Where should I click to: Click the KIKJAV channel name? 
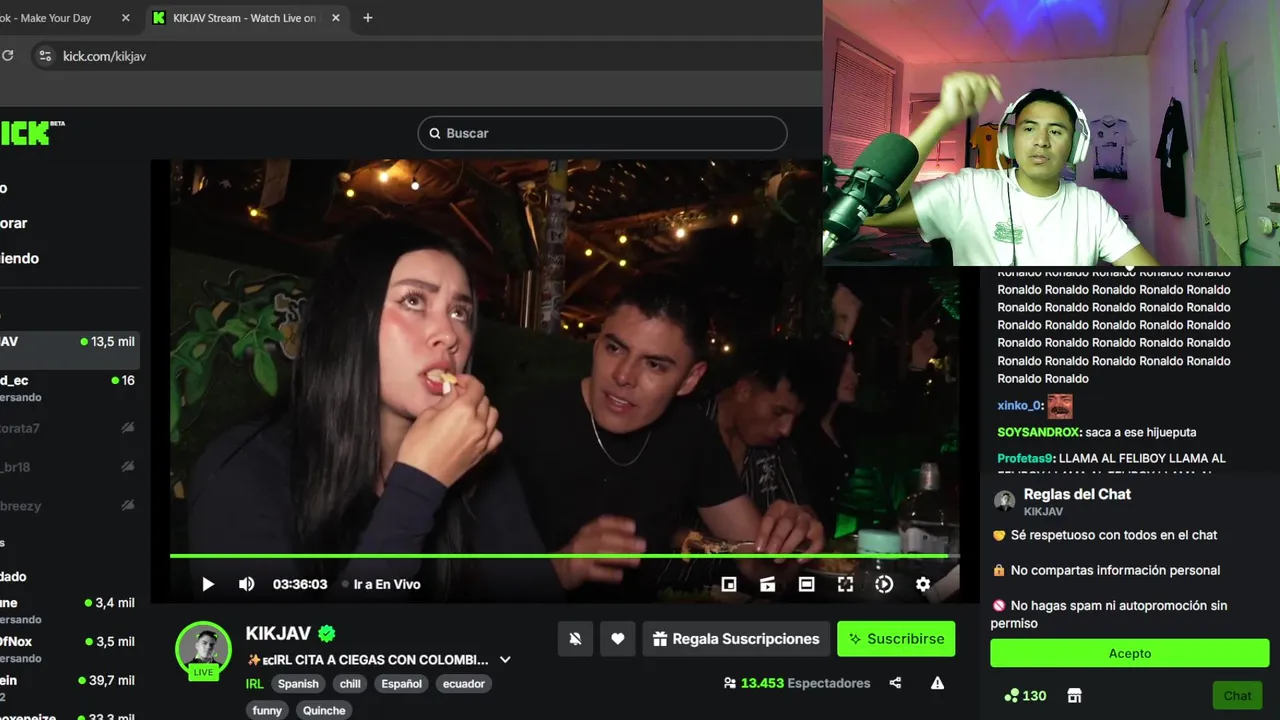(x=278, y=633)
